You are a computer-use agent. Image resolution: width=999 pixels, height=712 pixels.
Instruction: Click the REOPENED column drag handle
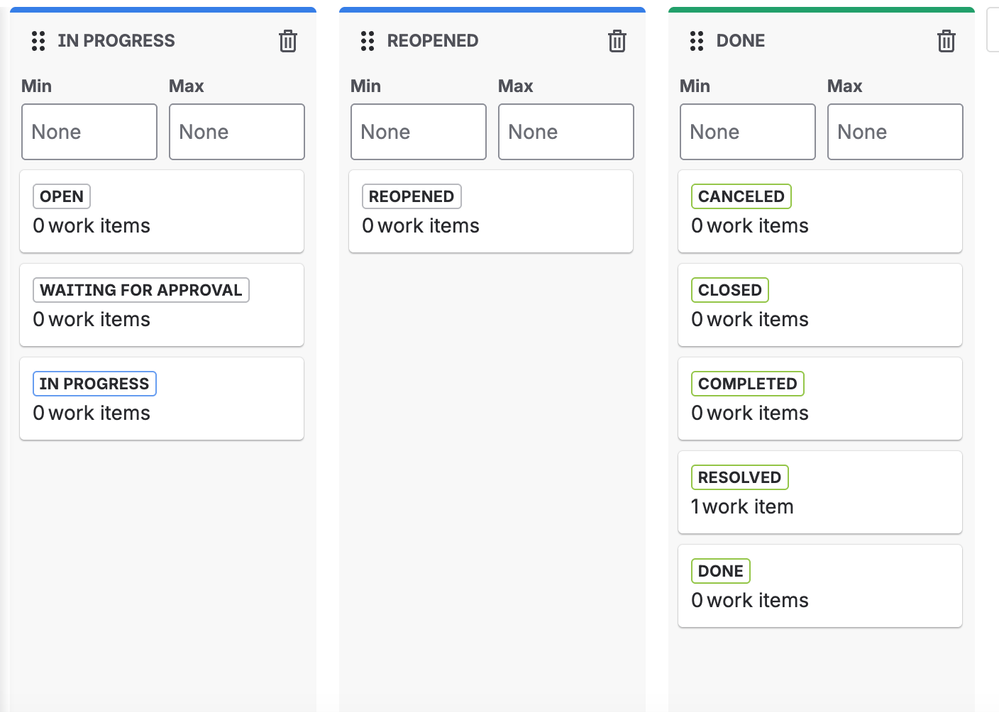(367, 41)
